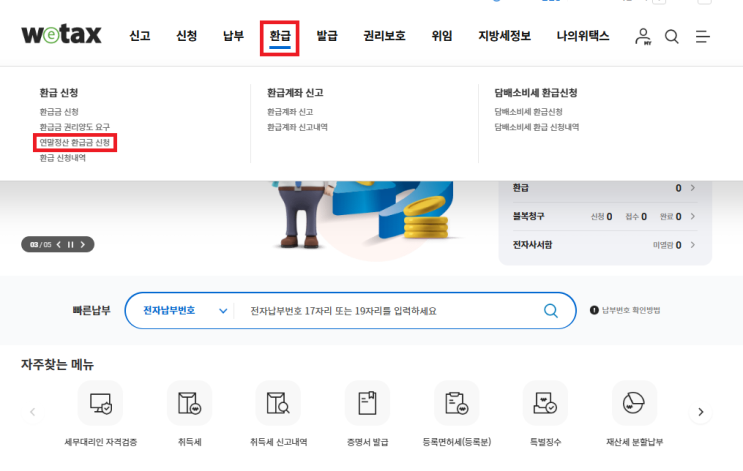Open the 나의위택스 menu

pyautogui.click(x=583, y=36)
